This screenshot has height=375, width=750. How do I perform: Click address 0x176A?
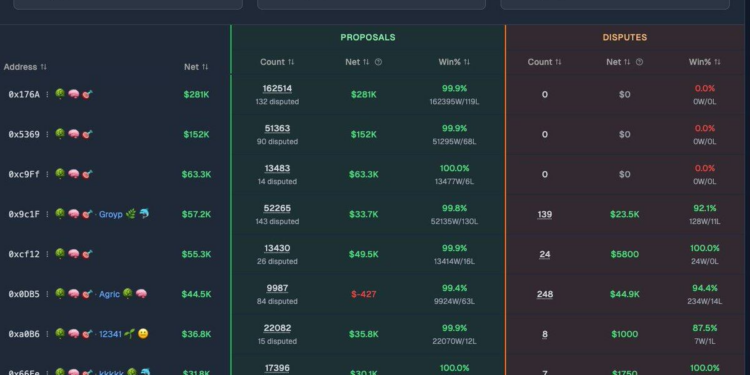(x=24, y=95)
